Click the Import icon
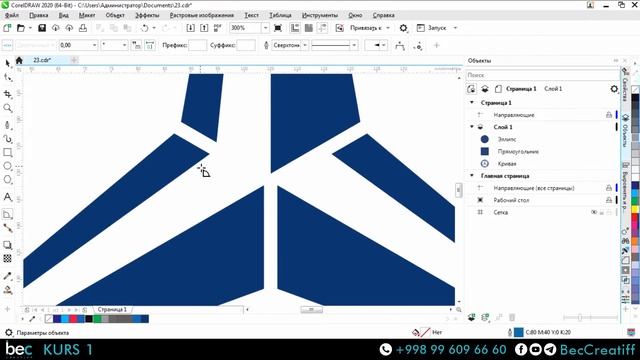640x360 pixels. (x=190, y=28)
